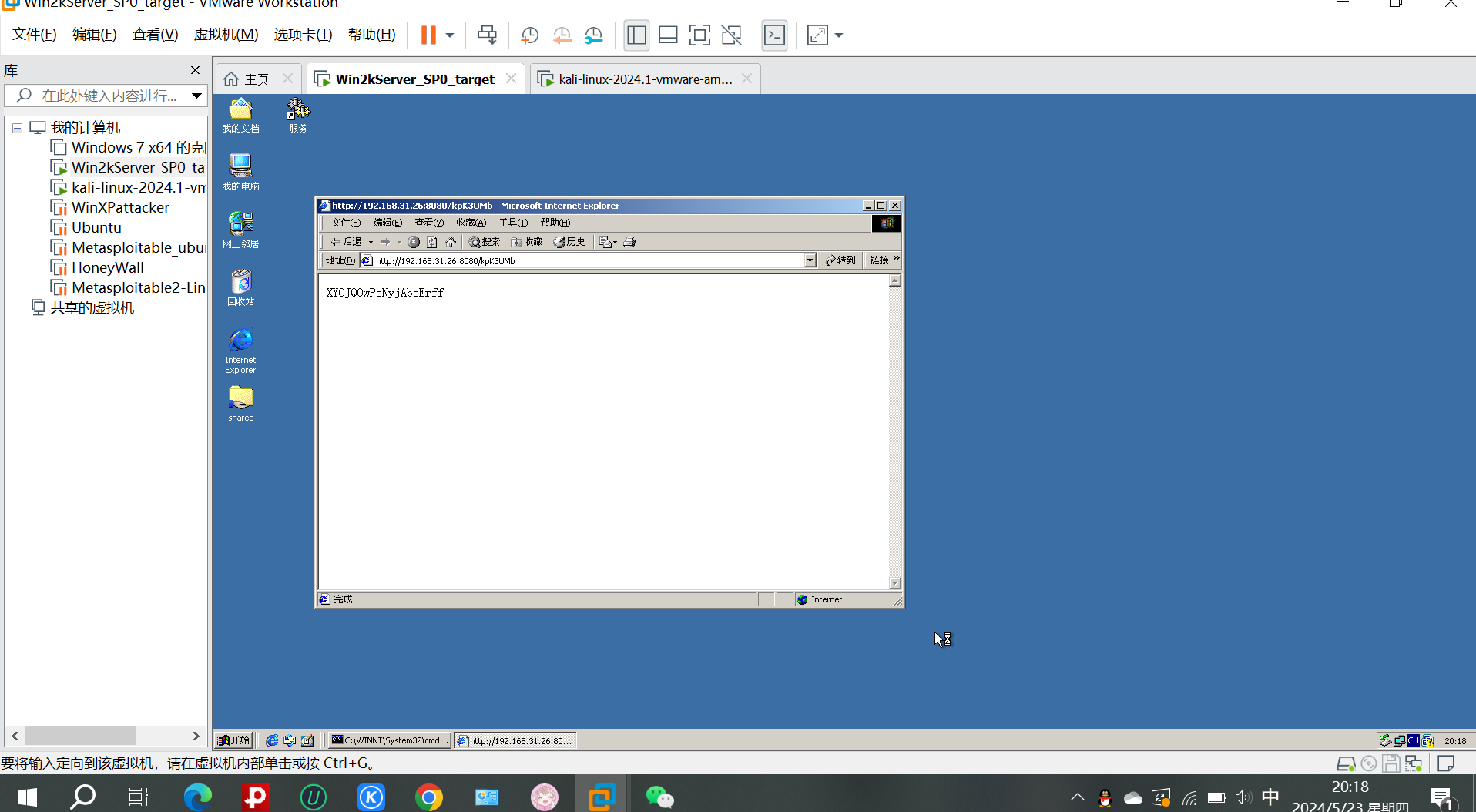Open the power options dropdown beside Pause
This screenshot has height=812, width=1476.
(450, 35)
